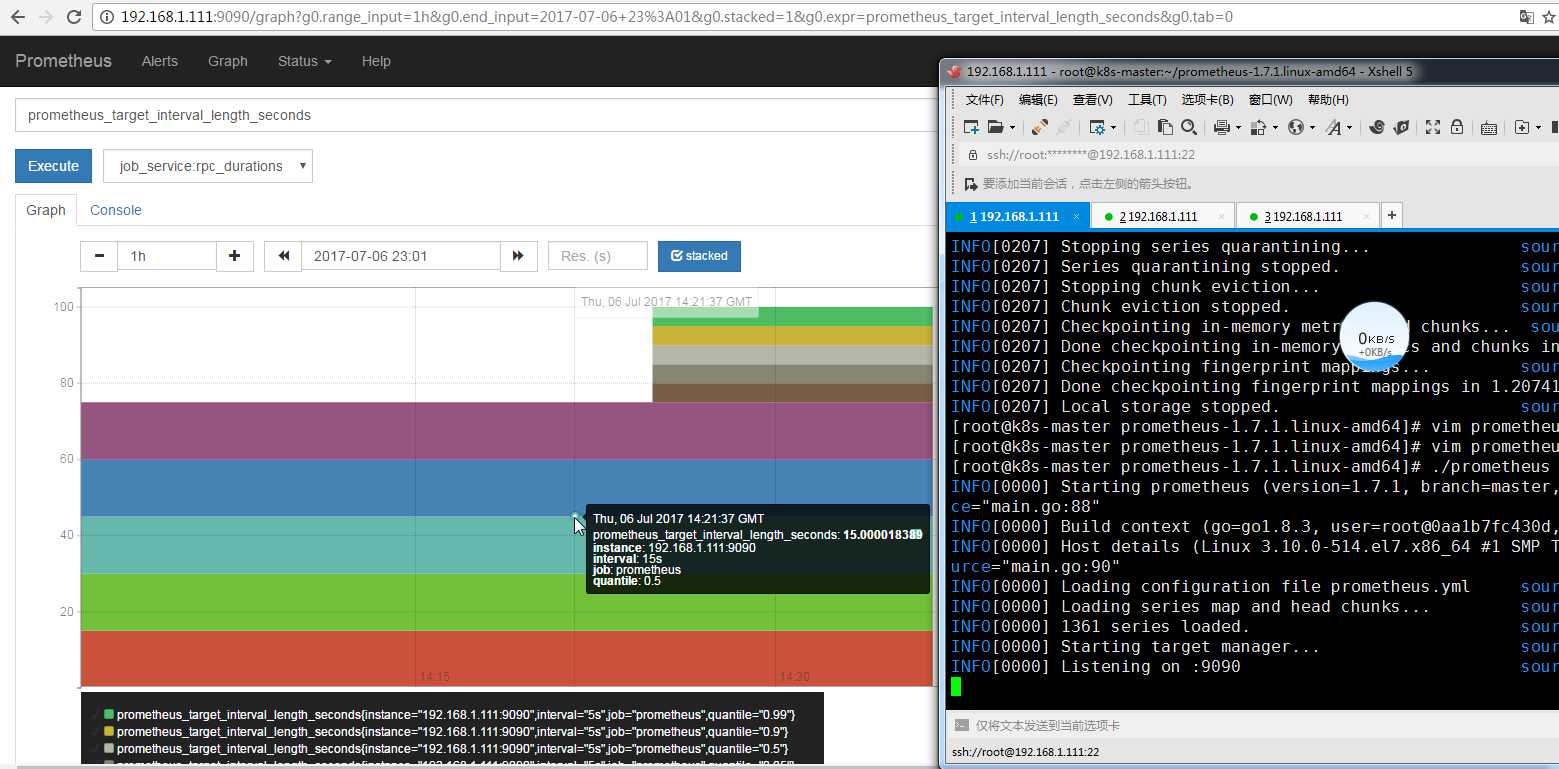This screenshot has height=769, width=1559.
Task: Open the 工具(T) menu in Xshell
Action: [1147, 100]
